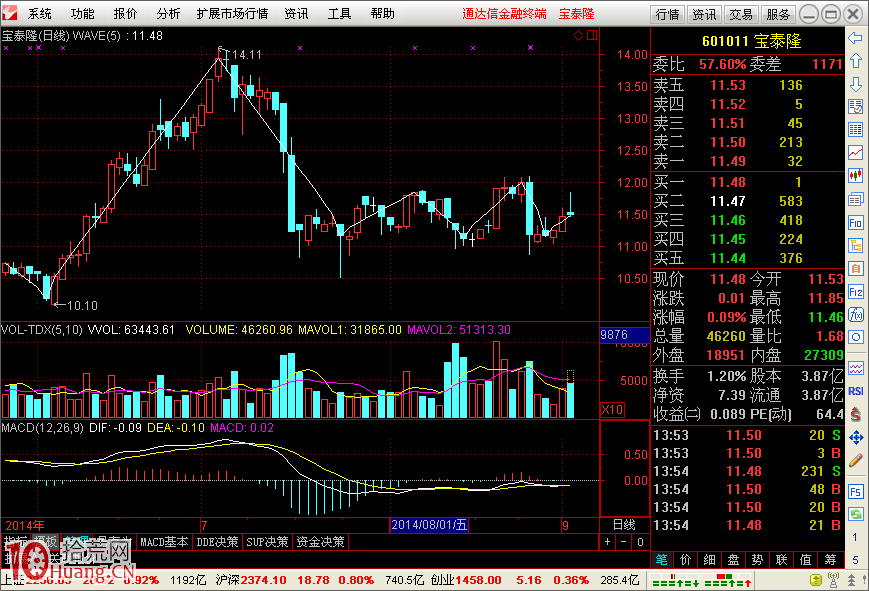The height and width of the screenshot is (591, 869).
Task: Click the hierarchy tree icon in sidebar
Action: point(856,245)
